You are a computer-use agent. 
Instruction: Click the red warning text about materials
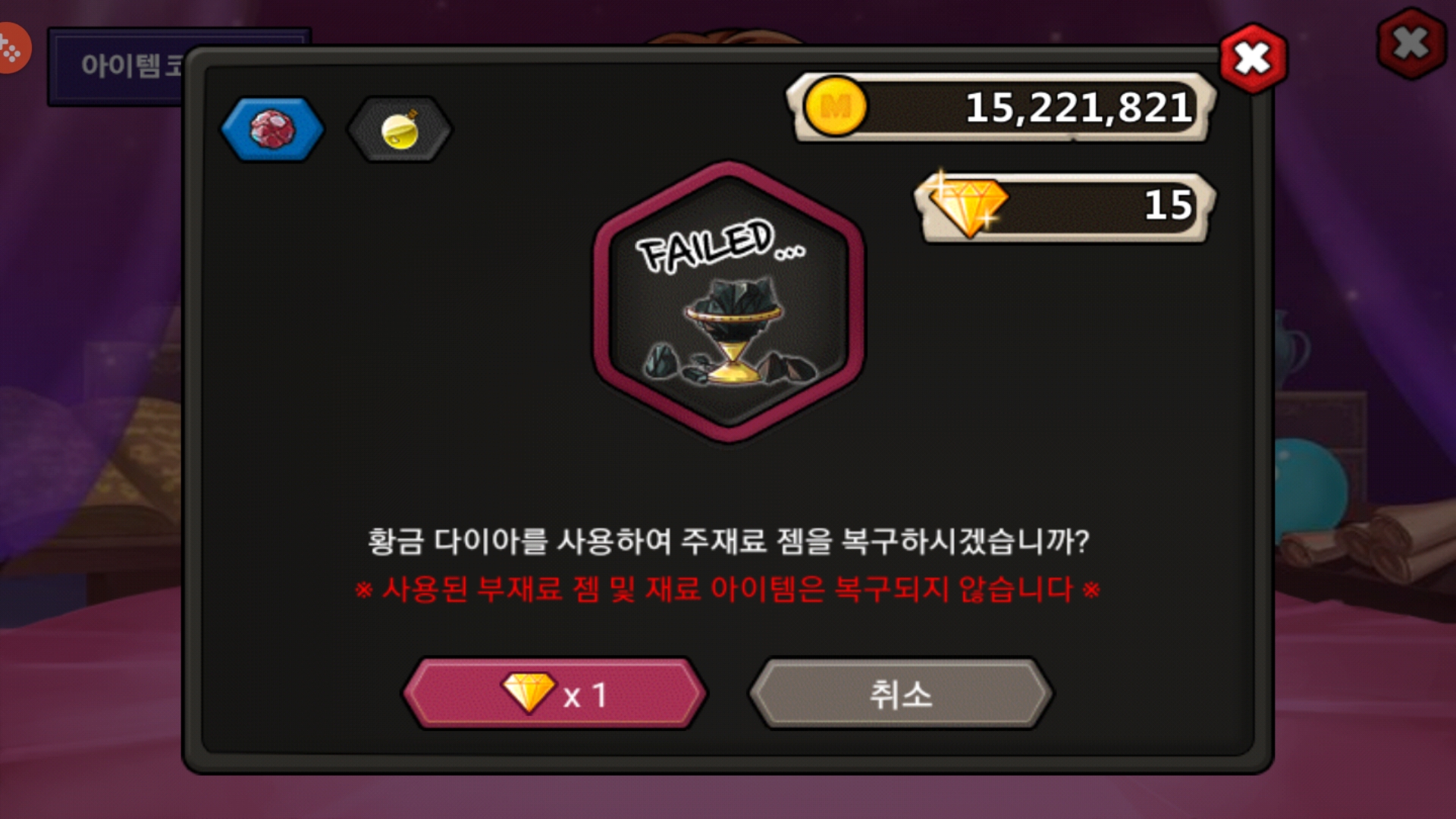[x=727, y=589]
